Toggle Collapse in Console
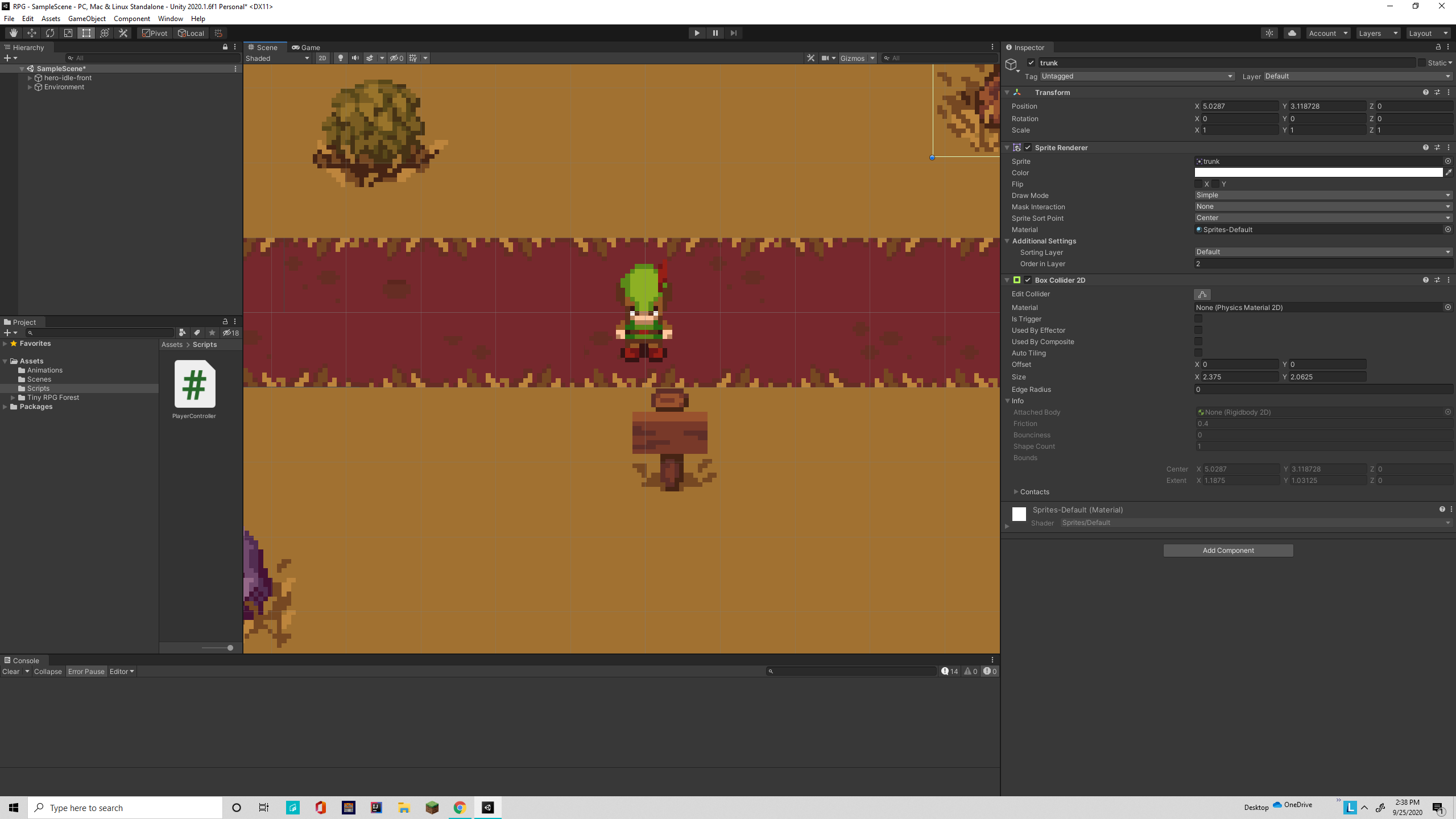 [x=48, y=672]
